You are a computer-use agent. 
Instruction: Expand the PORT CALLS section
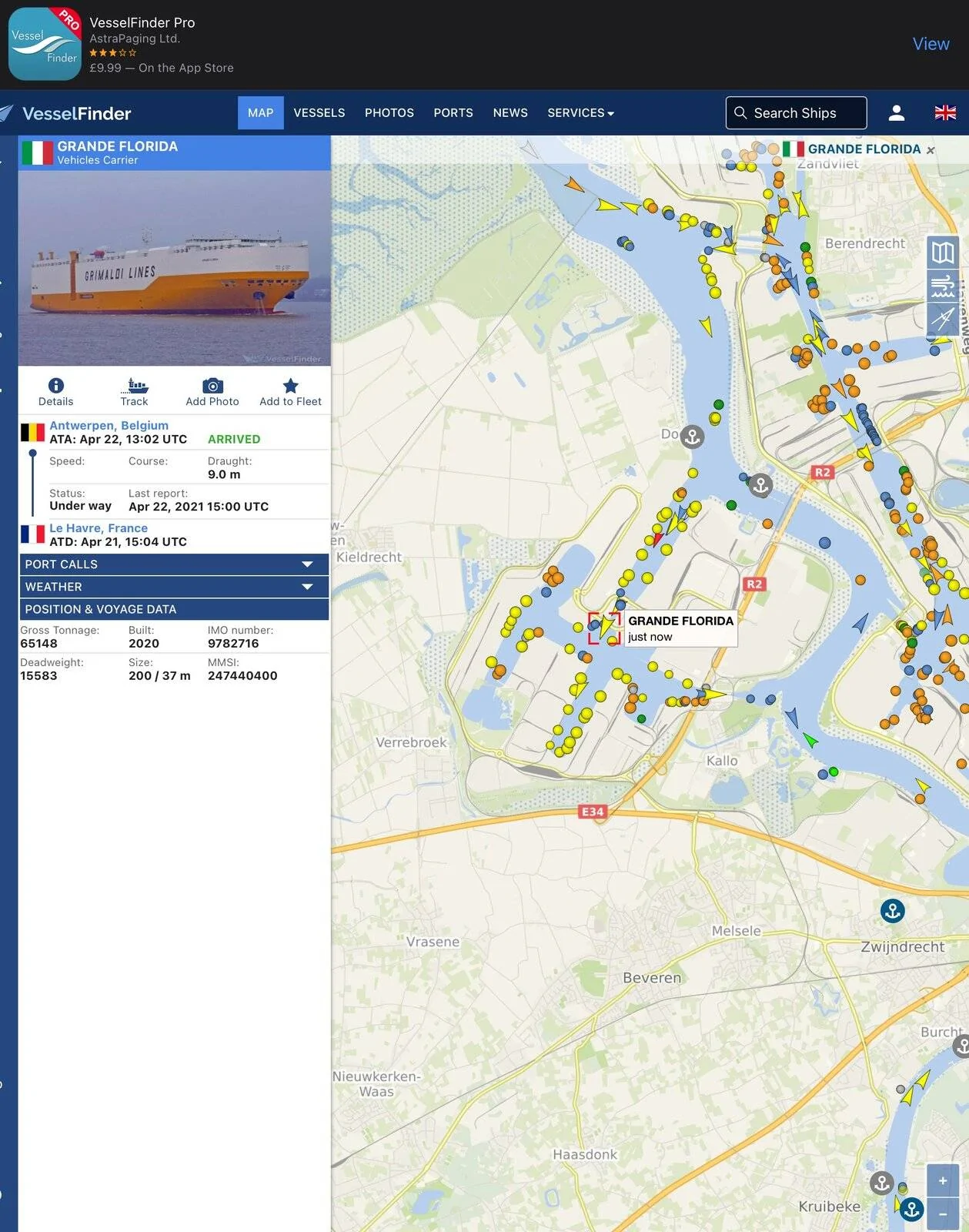(x=175, y=564)
